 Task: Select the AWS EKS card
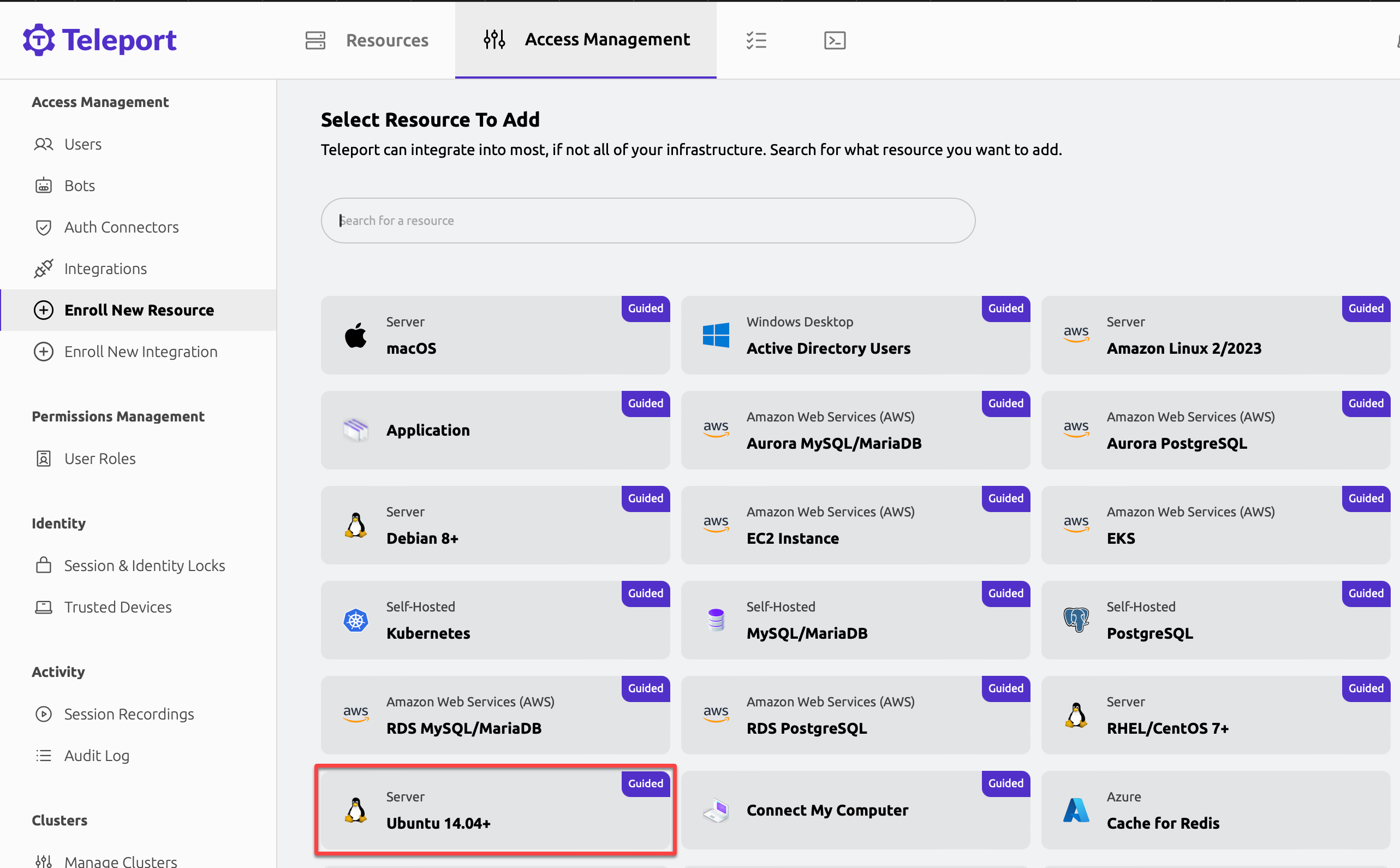(x=1216, y=525)
